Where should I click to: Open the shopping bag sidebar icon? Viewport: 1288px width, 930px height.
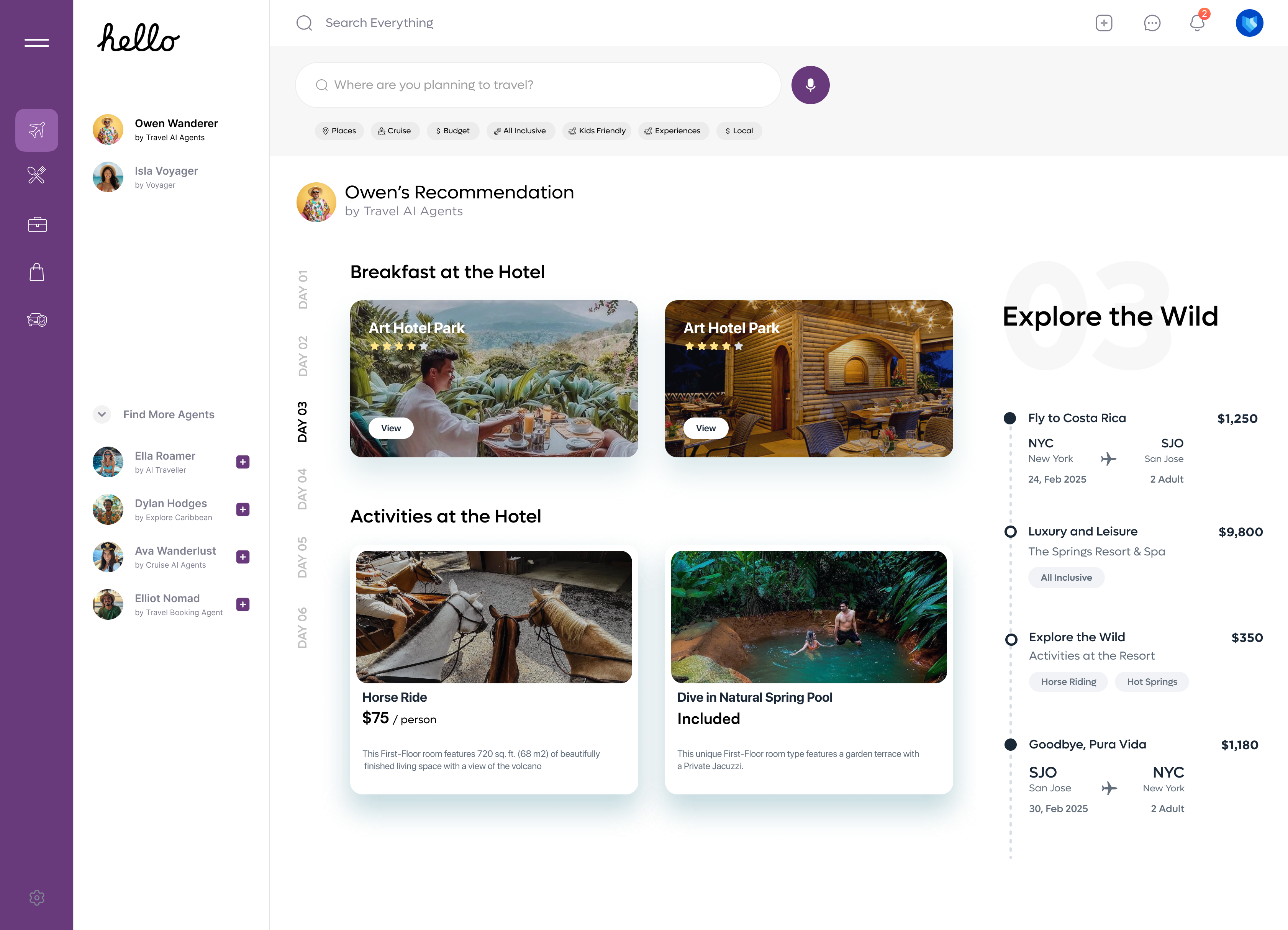click(37, 273)
